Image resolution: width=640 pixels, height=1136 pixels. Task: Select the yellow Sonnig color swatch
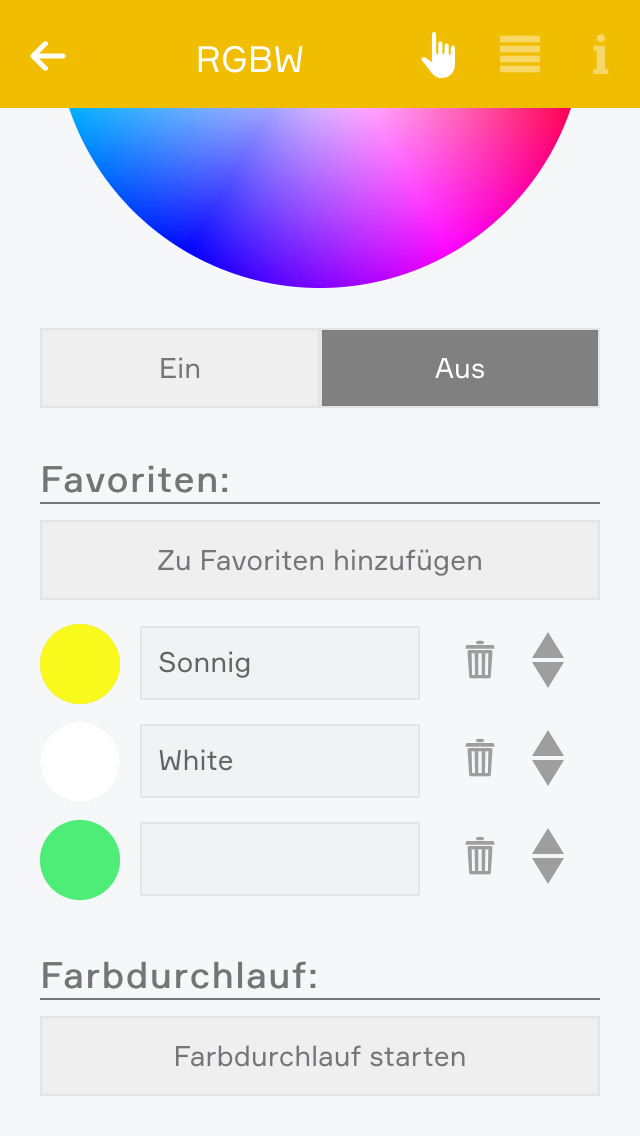coord(80,664)
